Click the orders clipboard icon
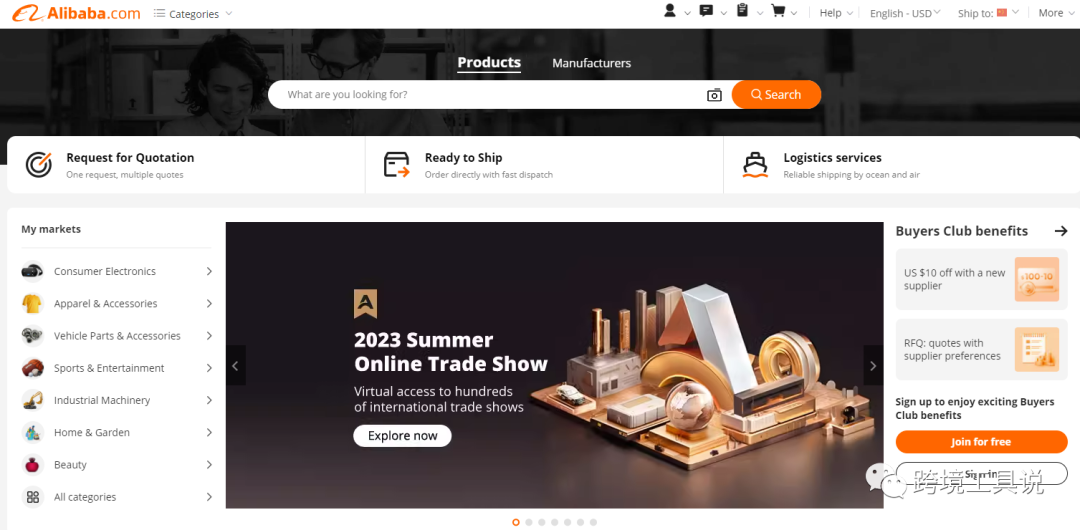This screenshot has width=1080, height=530. click(x=742, y=11)
